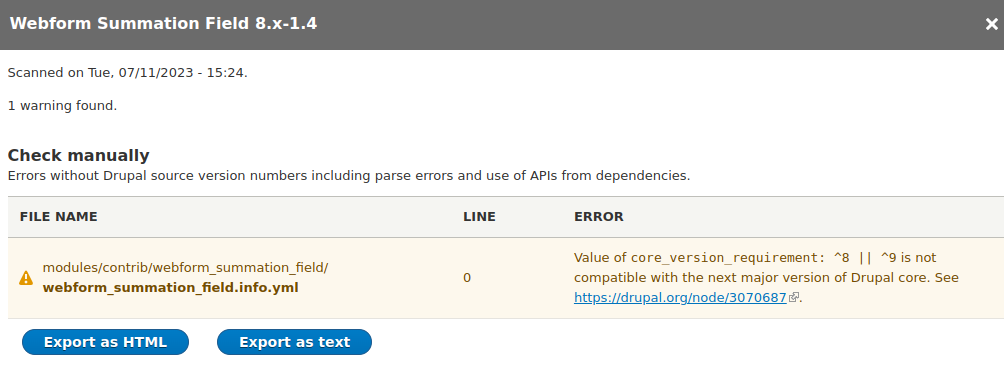Click the Scanned on date text

[x=127, y=72]
